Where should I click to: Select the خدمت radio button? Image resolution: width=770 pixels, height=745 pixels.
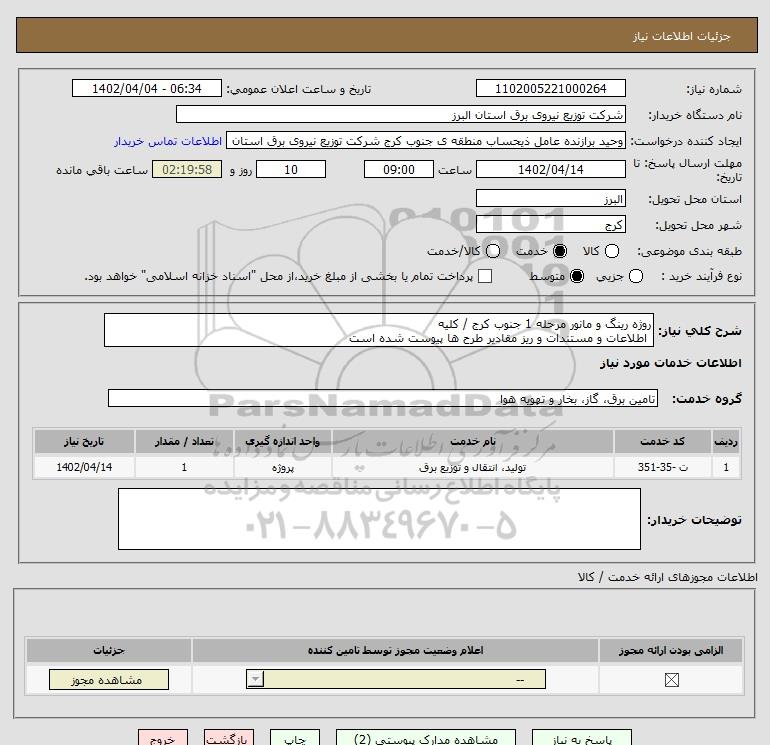click(559, 251)
